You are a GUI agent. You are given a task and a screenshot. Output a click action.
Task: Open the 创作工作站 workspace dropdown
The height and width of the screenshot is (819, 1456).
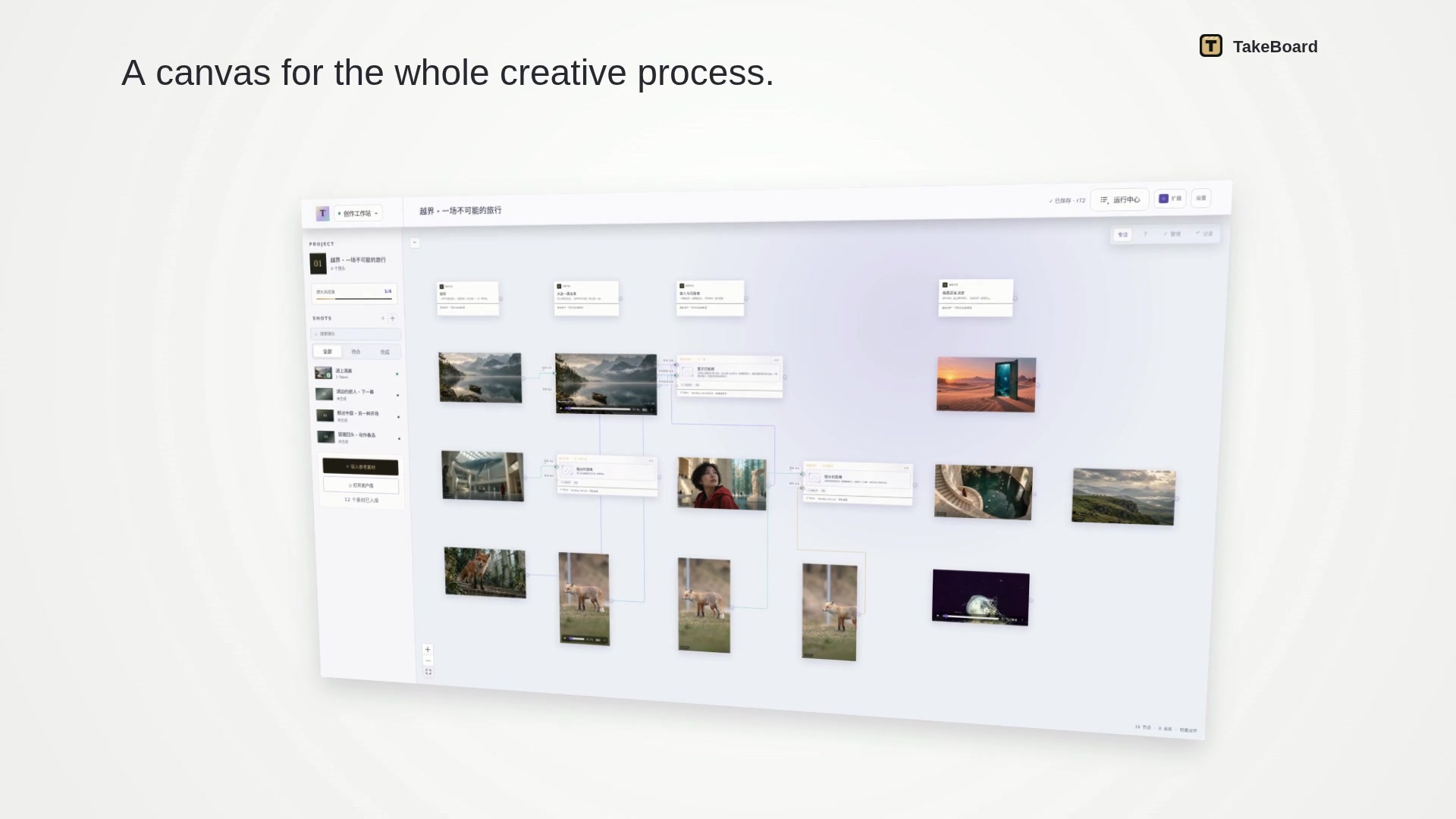[x=358, y=213]
